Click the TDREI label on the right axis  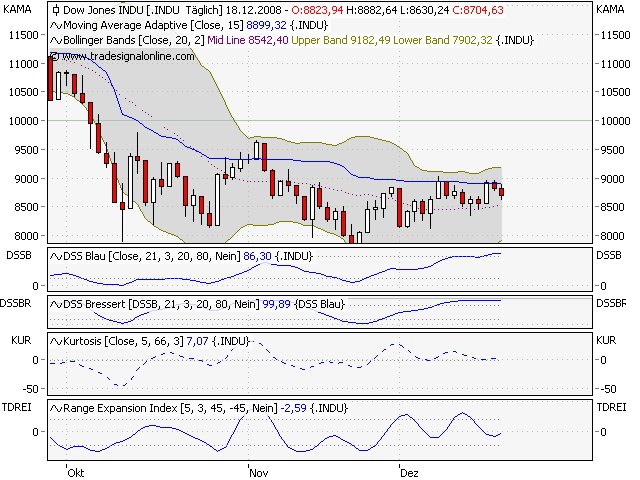point(611,407)
